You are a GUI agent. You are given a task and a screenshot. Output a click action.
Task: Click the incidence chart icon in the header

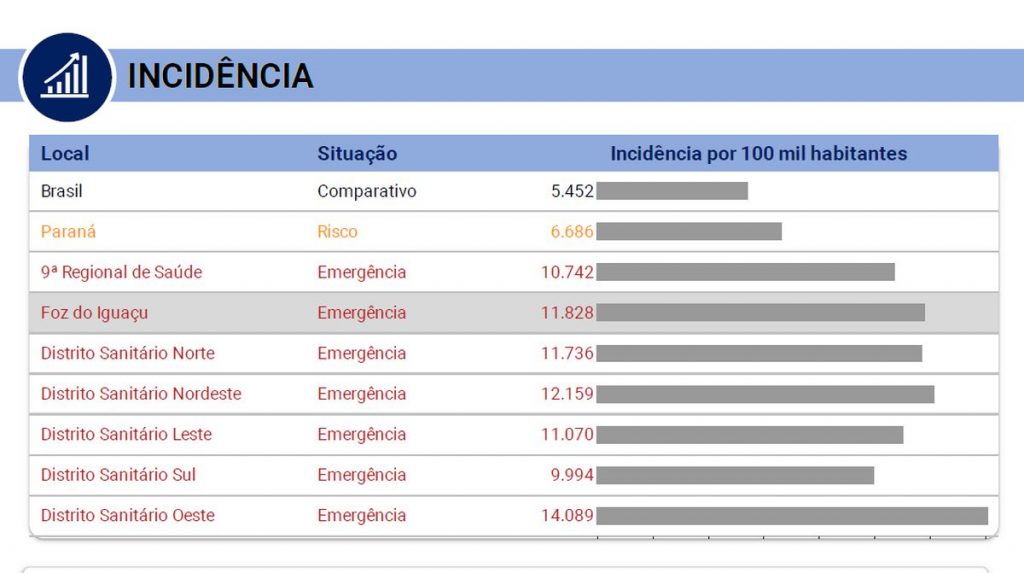click(x=67, y=76)
